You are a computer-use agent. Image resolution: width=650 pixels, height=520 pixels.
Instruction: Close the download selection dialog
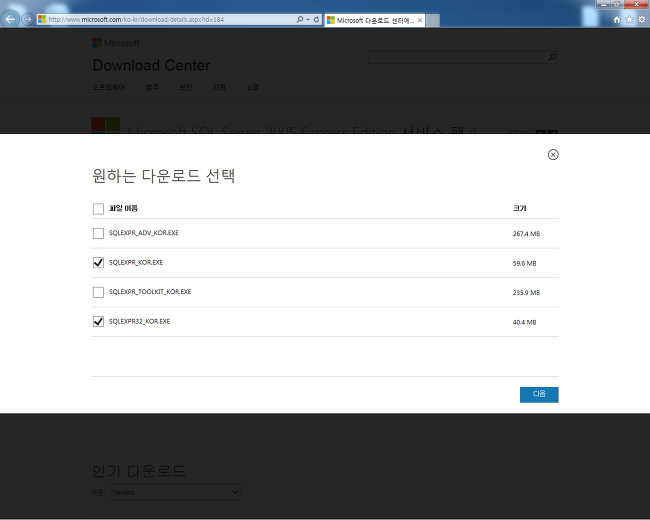(x=553, y=155)
